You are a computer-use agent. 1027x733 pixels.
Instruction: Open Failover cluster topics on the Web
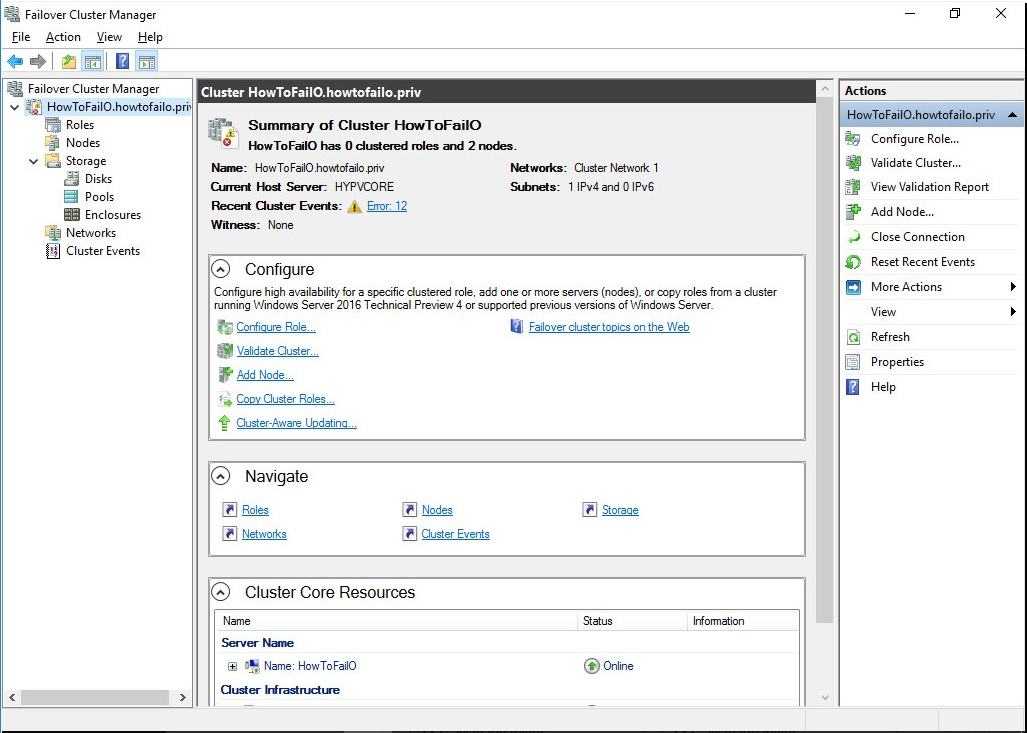[609, 327]
